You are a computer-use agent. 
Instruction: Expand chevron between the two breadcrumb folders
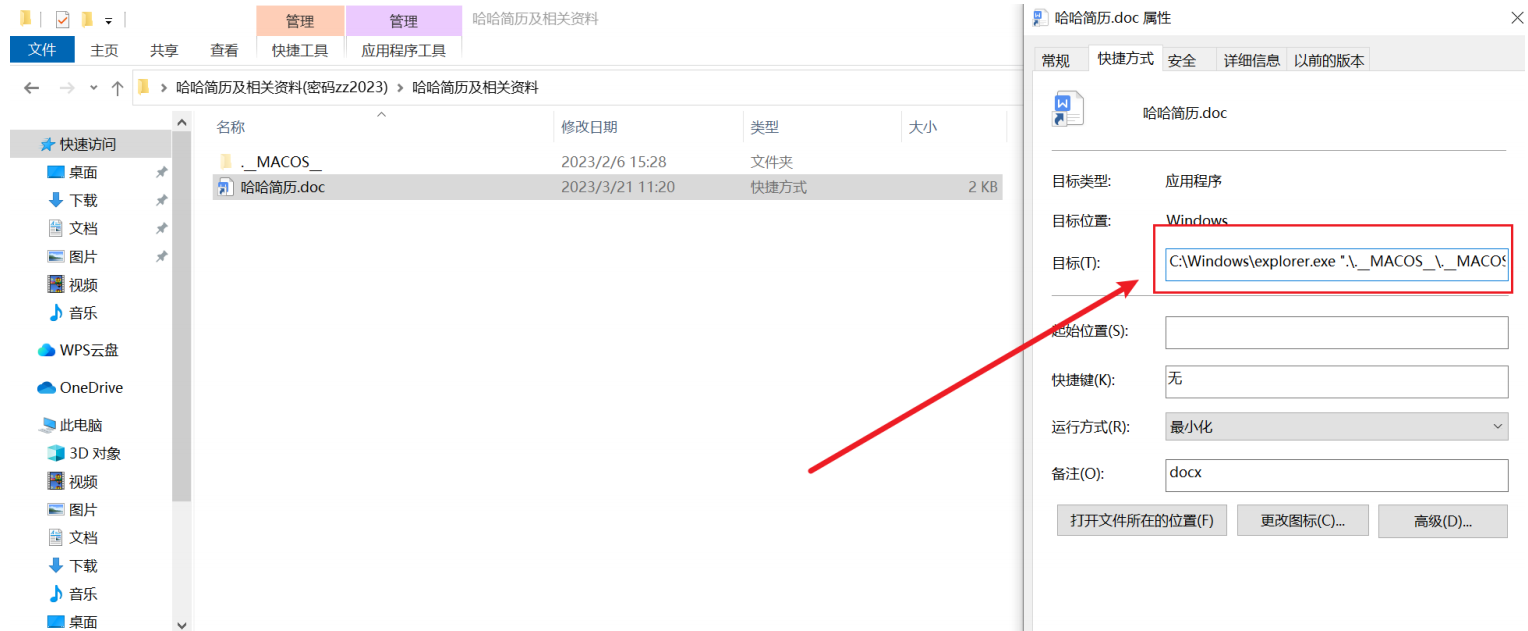click(x=400, y=88)
